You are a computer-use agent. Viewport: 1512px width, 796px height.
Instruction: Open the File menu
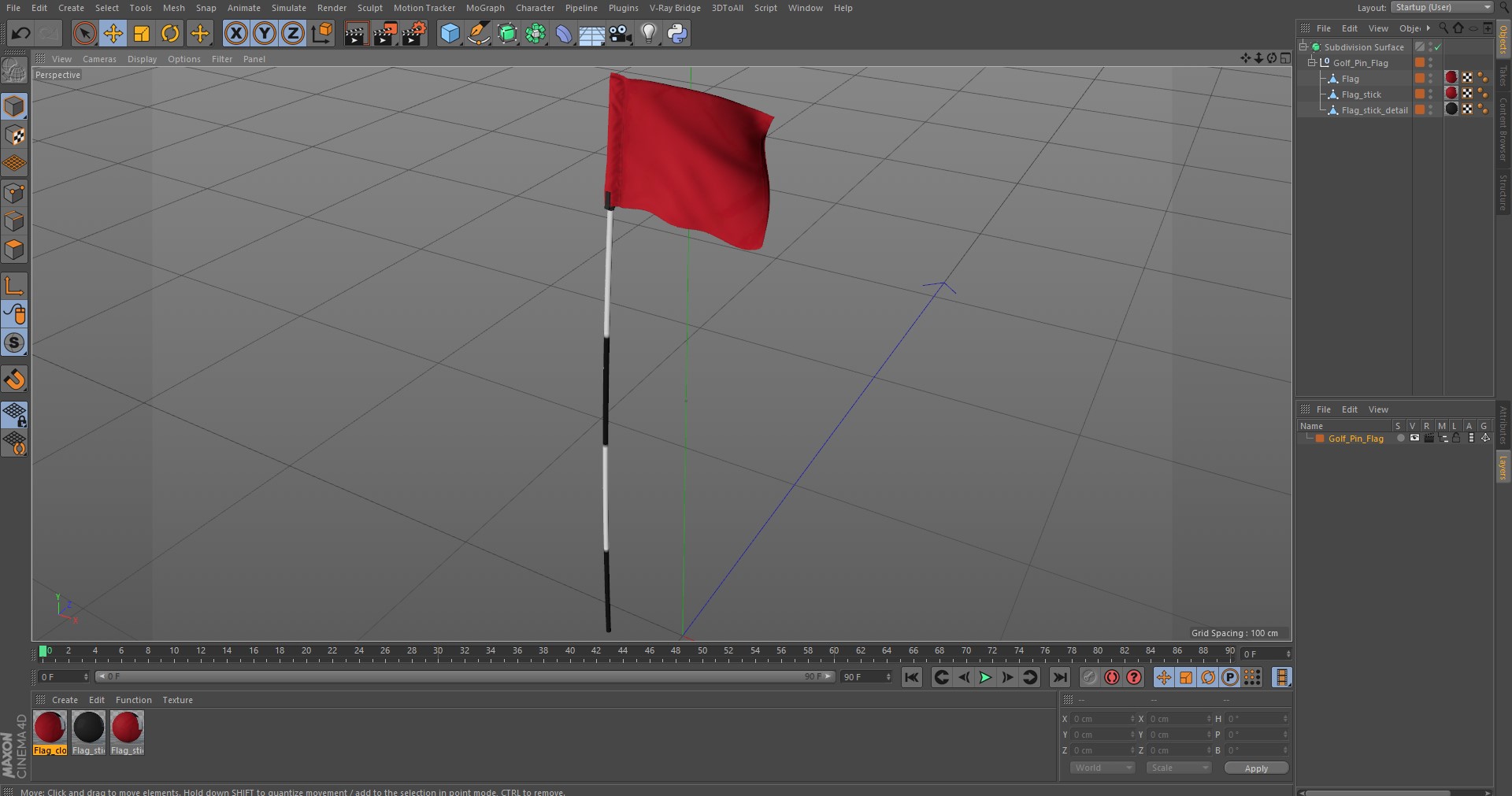(x=13, y=8)
